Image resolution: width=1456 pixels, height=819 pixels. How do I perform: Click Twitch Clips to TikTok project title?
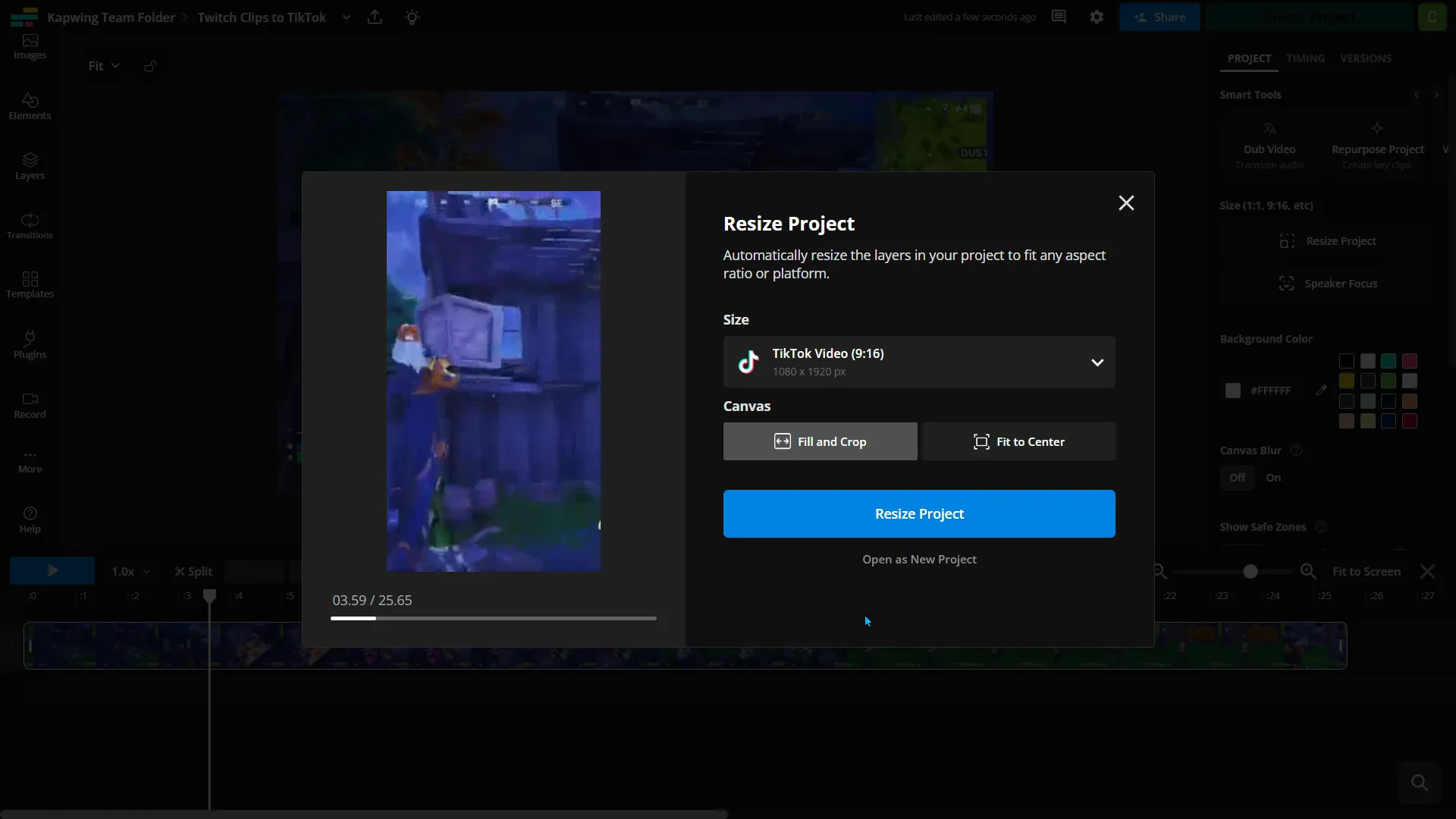click(x=262, y=17)
